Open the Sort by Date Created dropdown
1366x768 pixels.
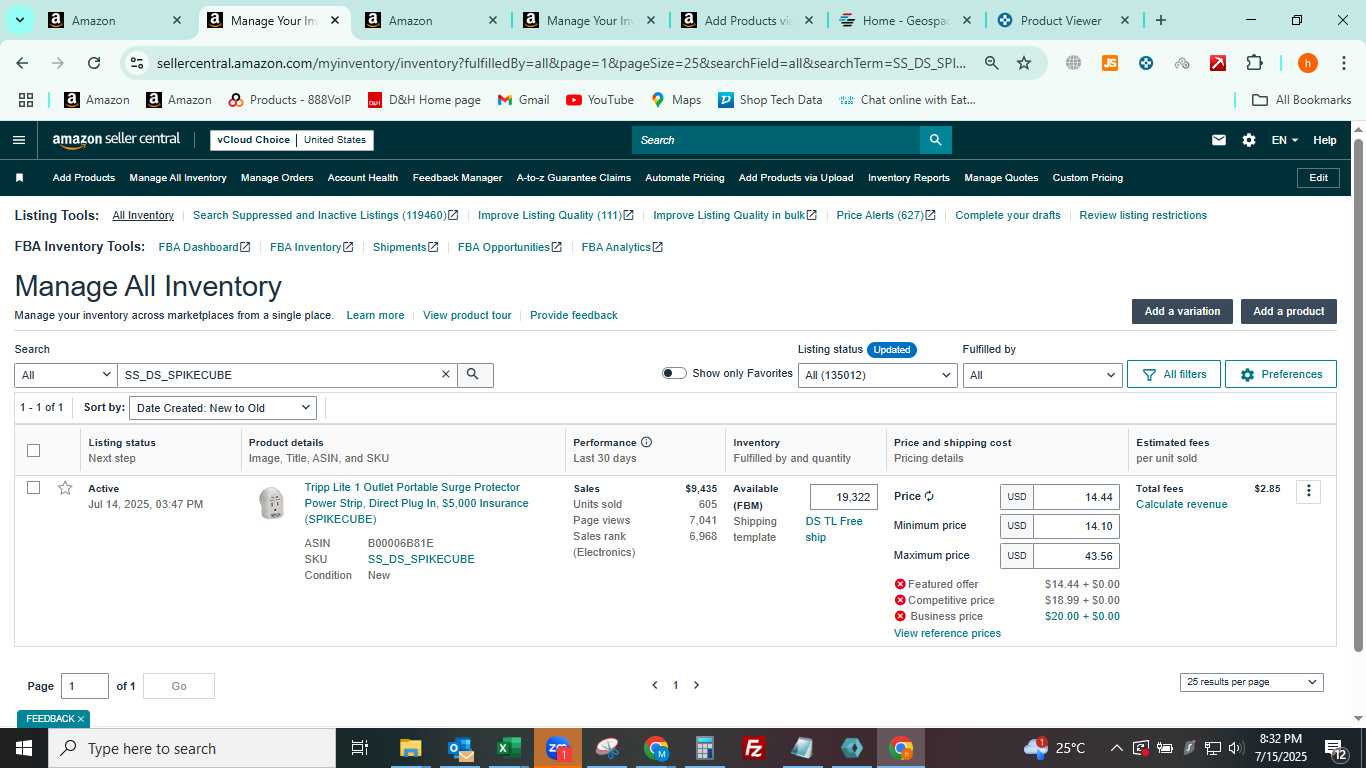point(223,408)
